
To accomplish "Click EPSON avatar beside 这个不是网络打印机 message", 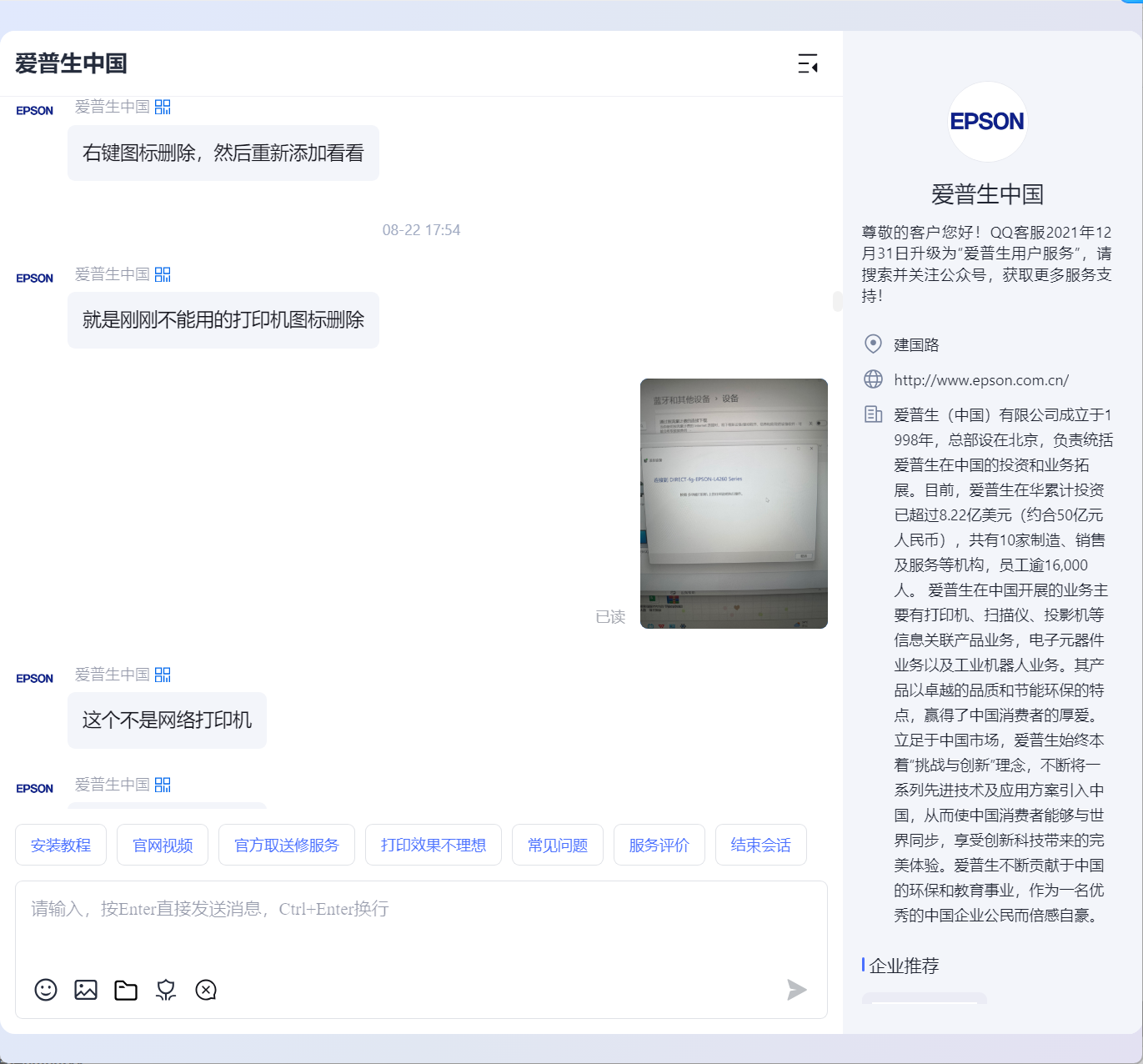I will tap(34, 679).
